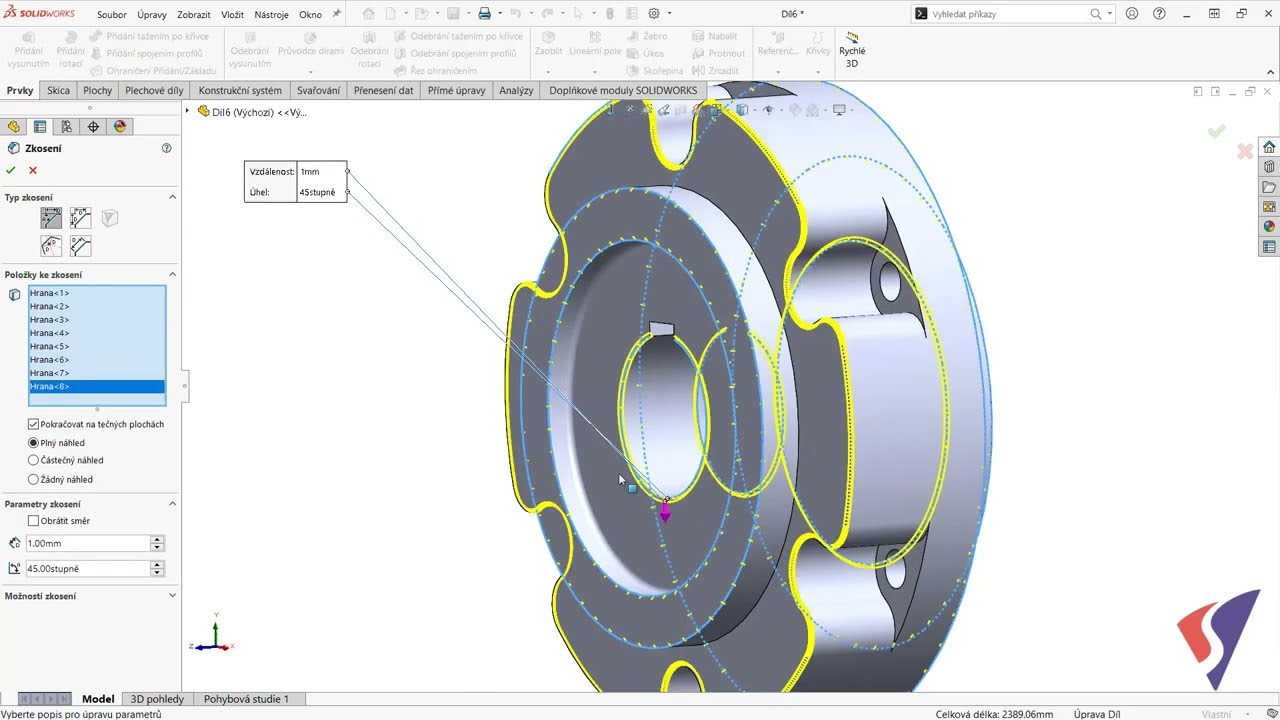Collapse the Parametry zkosení section
Image resolution: width=1280 pixels, height=720 pixels.
pyautogui.click(x=172, y=504)
